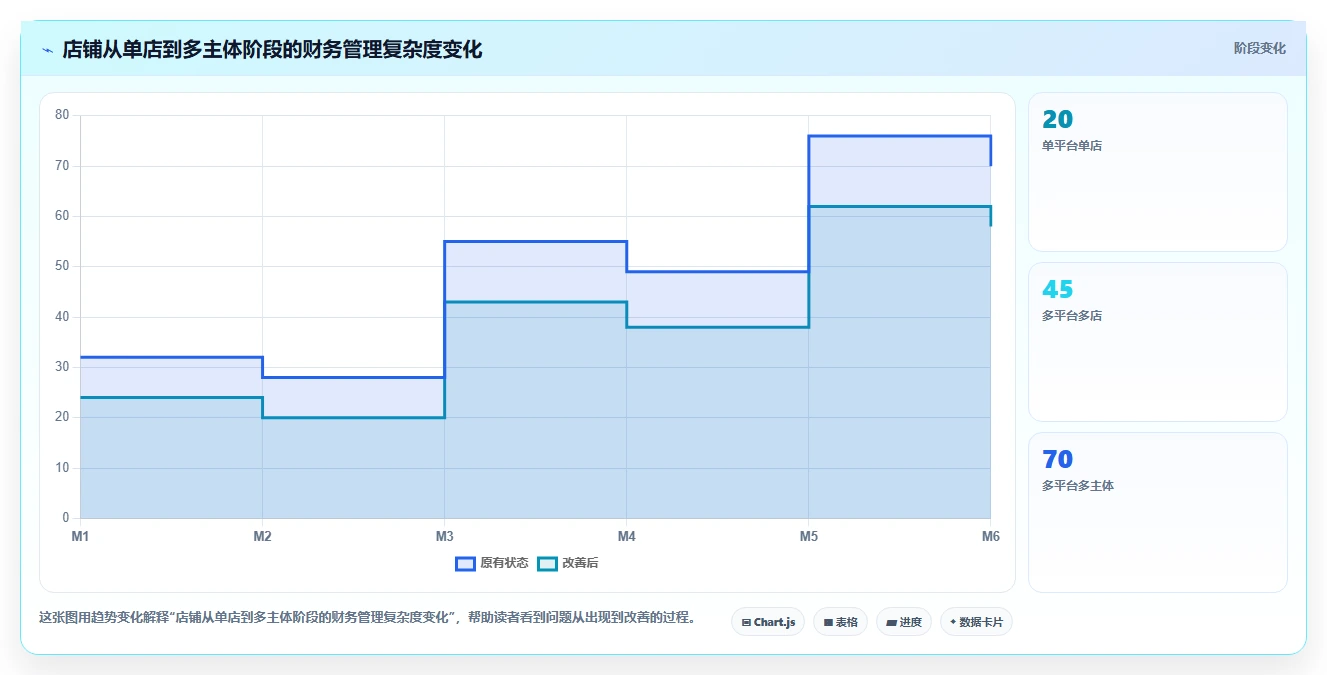1327x675 pixels.
Task: Click the M5 x-axis label
Action: tap(808, 537)
